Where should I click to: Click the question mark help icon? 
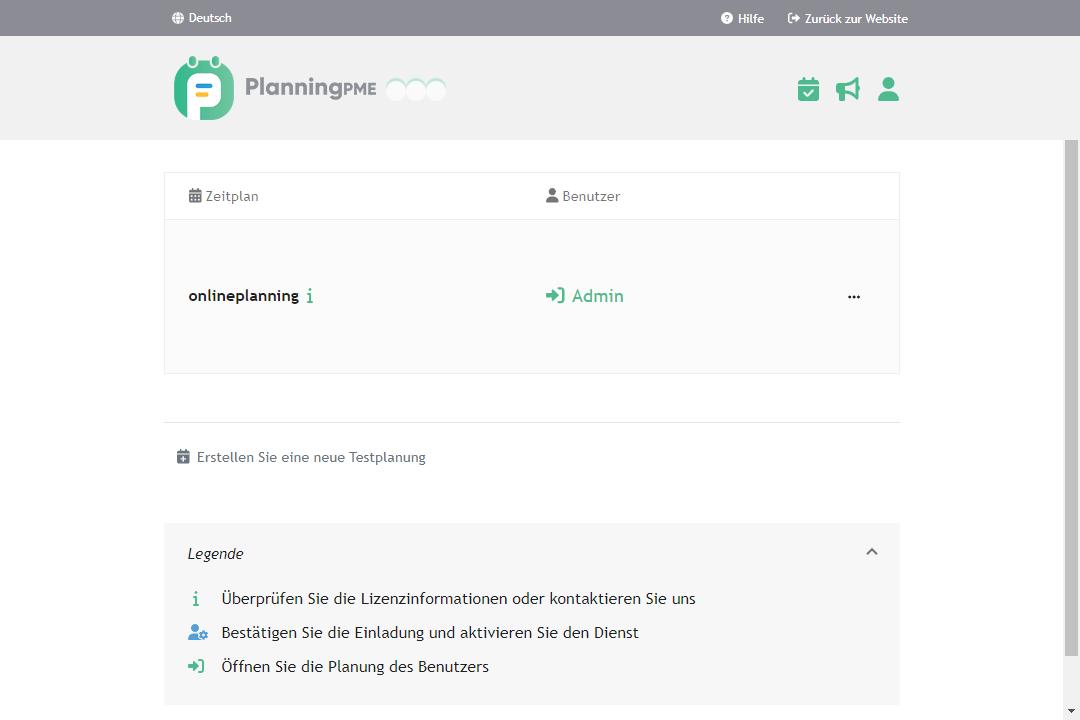point(727,18)
